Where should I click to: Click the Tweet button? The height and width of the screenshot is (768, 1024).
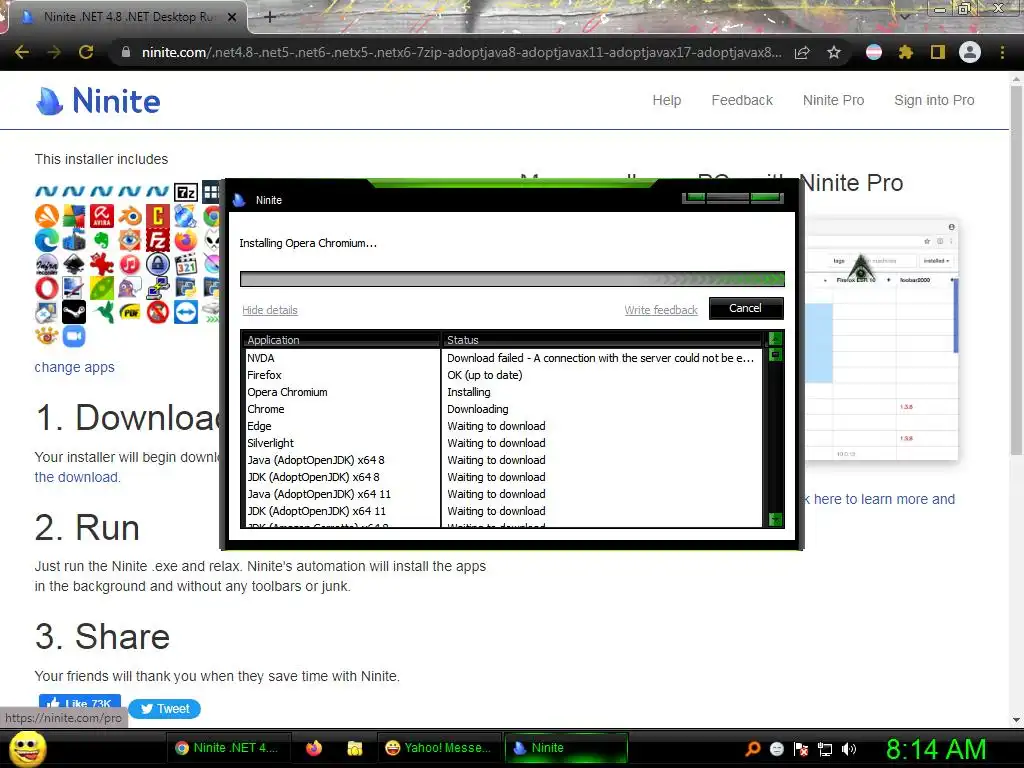pyautogui.click(x=165, y=709)
